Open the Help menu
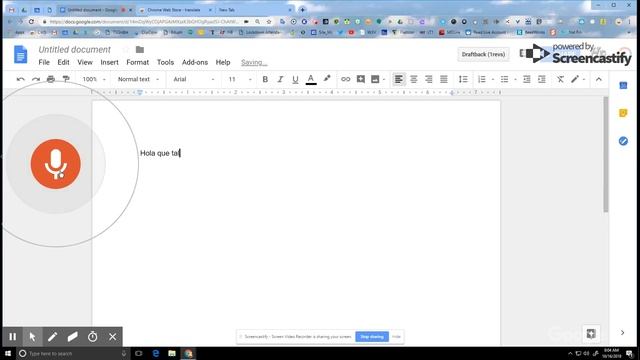Viewport: 640px width, 360px height. 223,62
